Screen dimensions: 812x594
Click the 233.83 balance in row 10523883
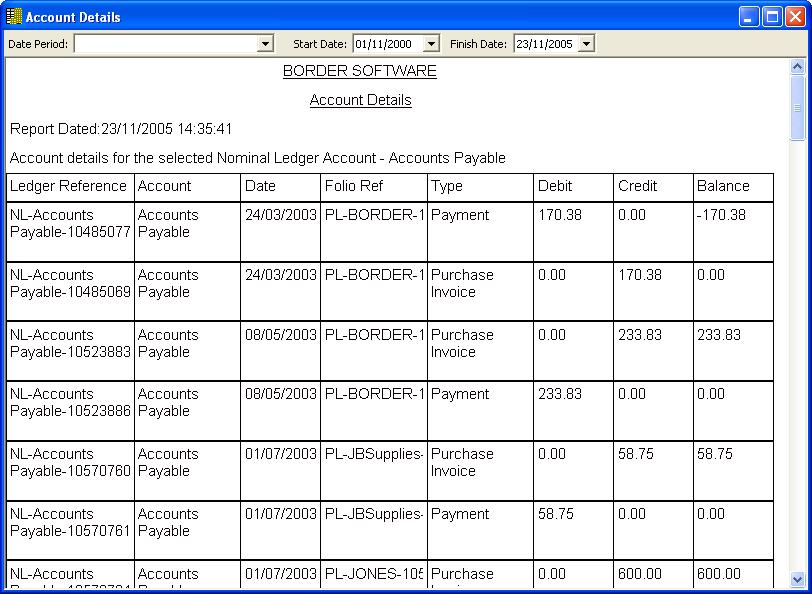(719, 335)
